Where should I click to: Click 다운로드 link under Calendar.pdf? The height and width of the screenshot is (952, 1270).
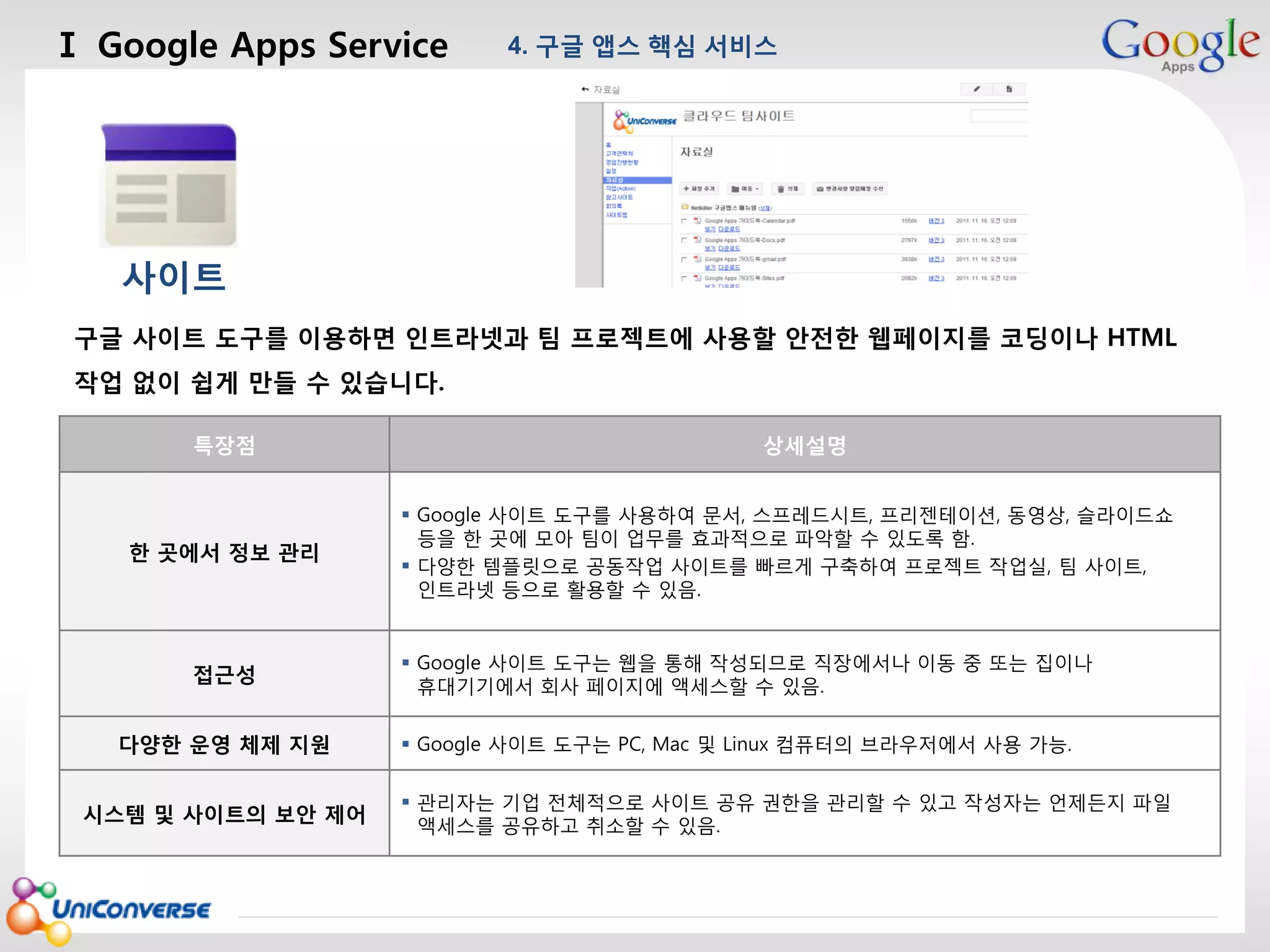729,229
